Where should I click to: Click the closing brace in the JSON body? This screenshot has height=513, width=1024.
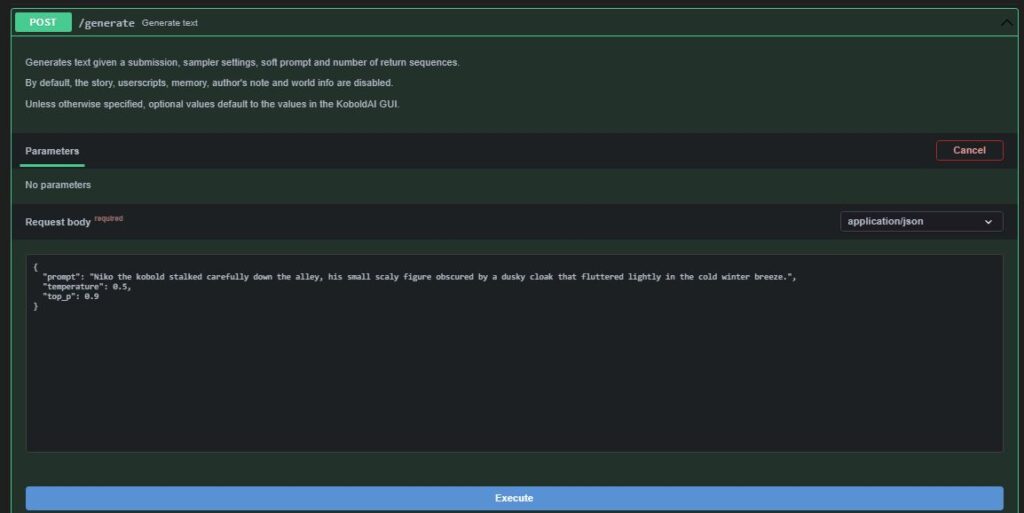coord(35,306)
